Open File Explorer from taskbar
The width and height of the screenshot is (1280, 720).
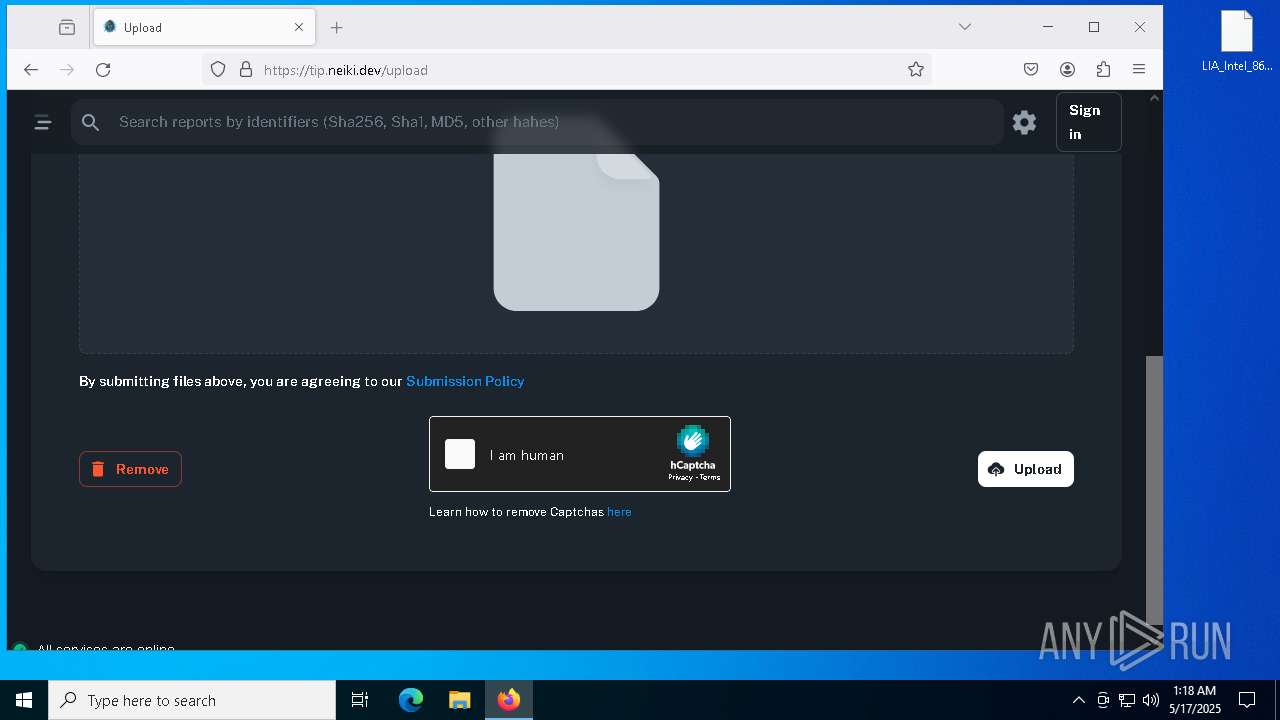click(x=459, y=700)
